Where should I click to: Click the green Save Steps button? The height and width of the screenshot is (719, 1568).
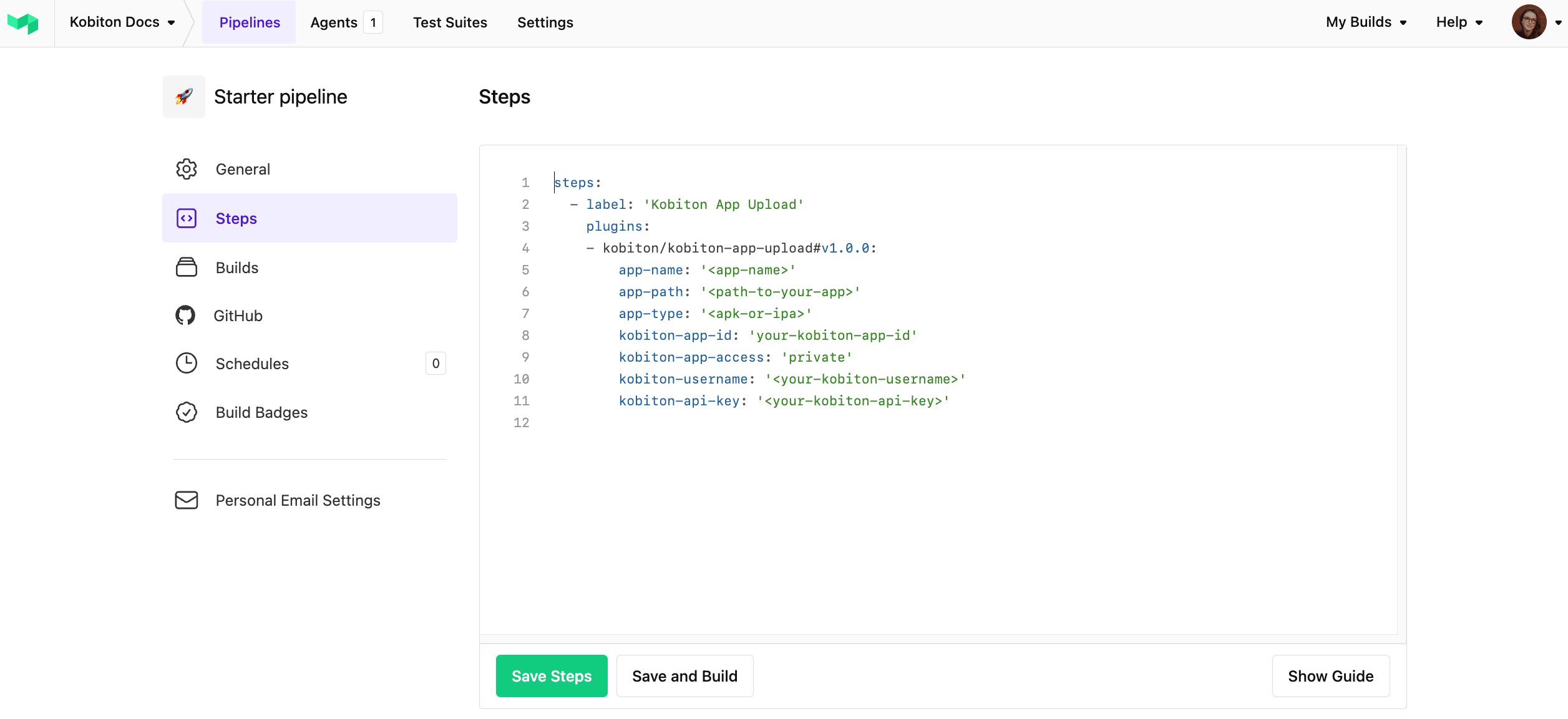click(x=552, y=676)
